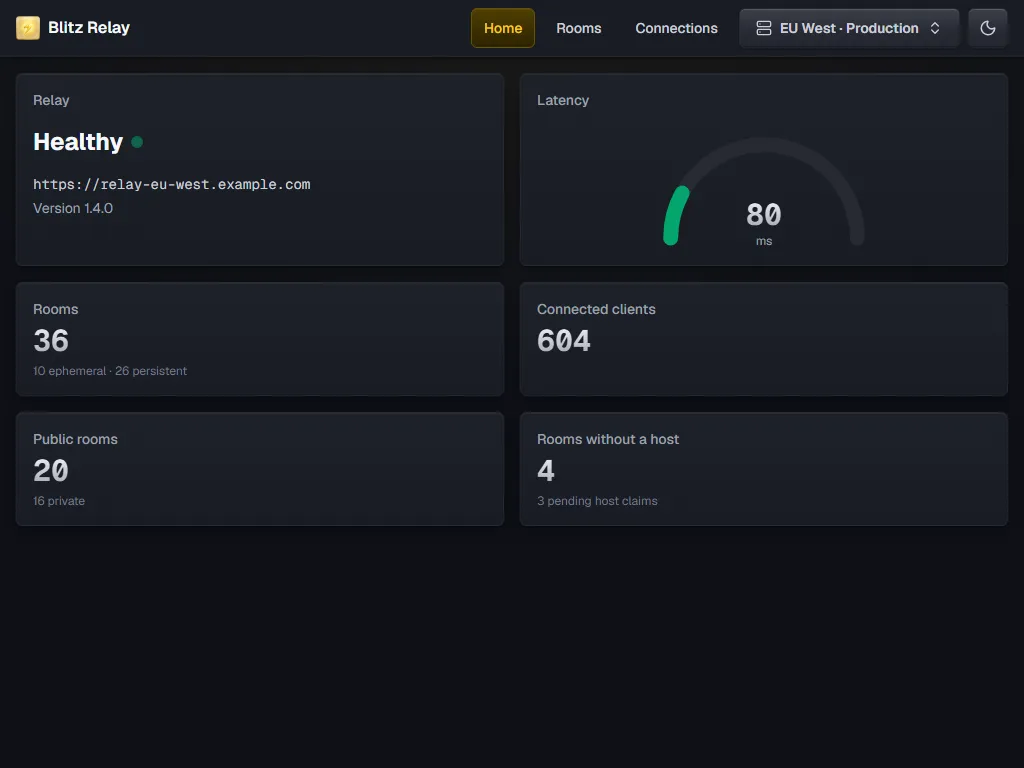Click the 10 ephemeral · 26 persistent text
The image size is (1024, 768).
point(110,371)
